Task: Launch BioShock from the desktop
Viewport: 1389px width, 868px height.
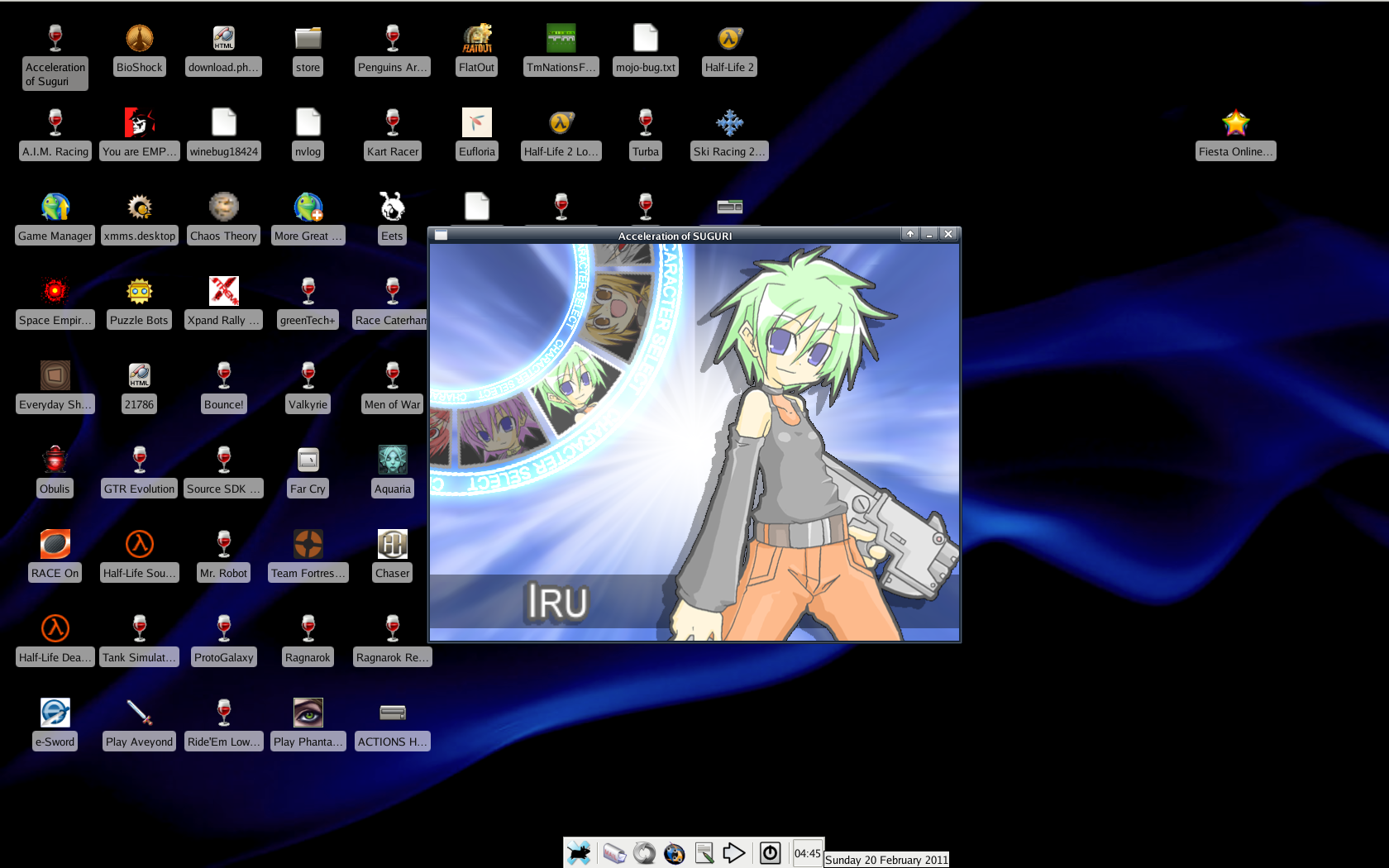Action: click(x=139, y=37)
